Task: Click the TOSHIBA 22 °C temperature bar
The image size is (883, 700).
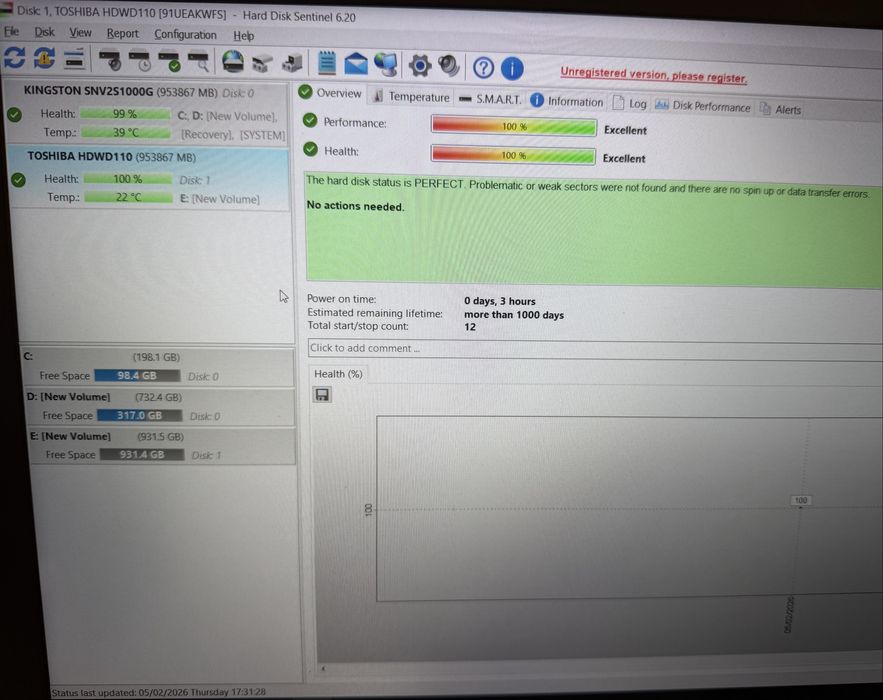Action: 129,197
